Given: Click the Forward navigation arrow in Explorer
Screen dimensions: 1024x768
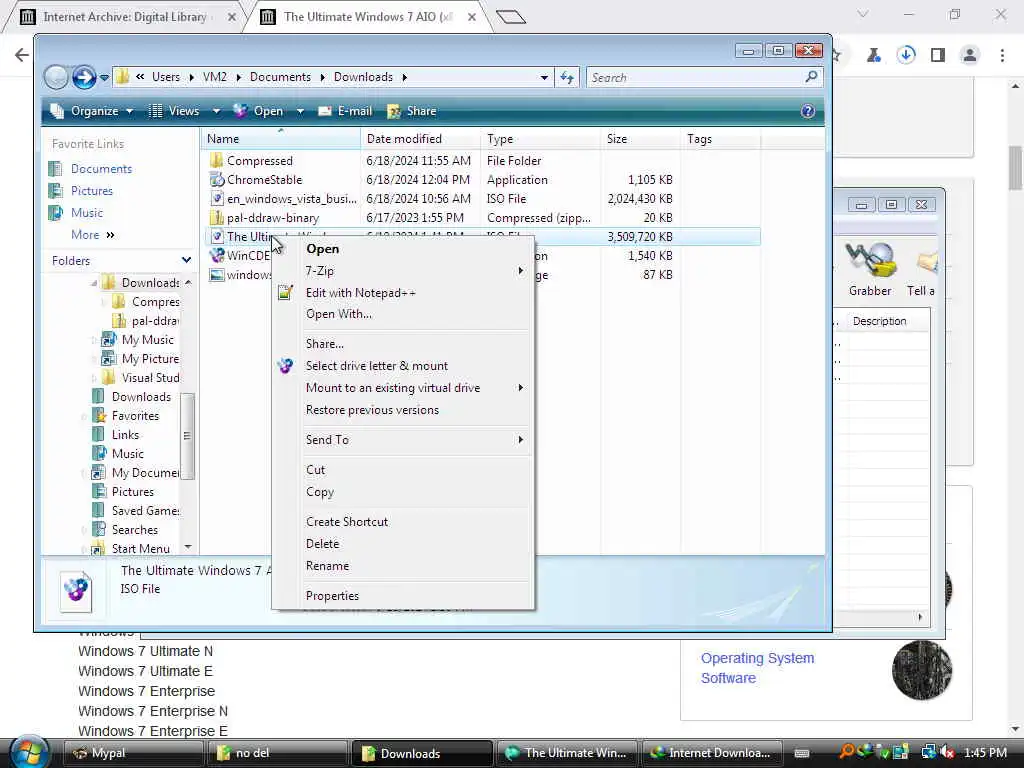Looking at the screenshot, I should [84, 77].
